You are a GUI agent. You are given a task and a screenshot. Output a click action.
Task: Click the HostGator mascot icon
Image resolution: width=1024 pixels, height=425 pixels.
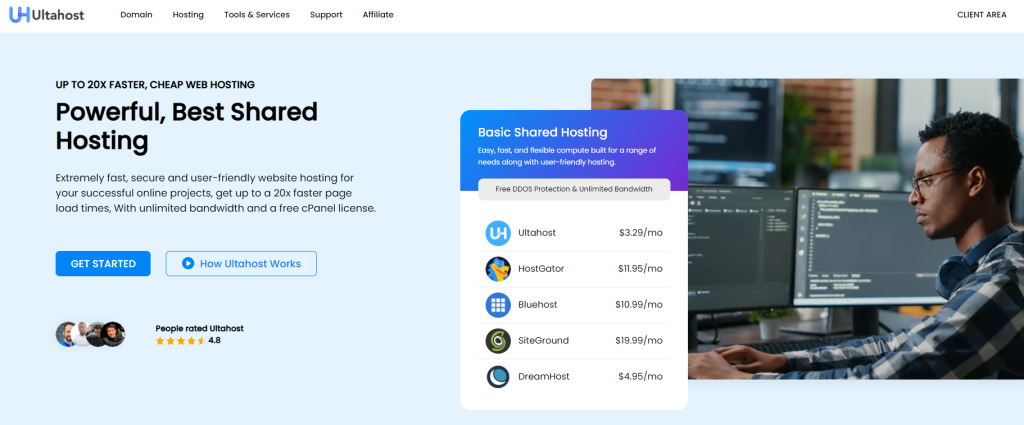tap(498, 269)
